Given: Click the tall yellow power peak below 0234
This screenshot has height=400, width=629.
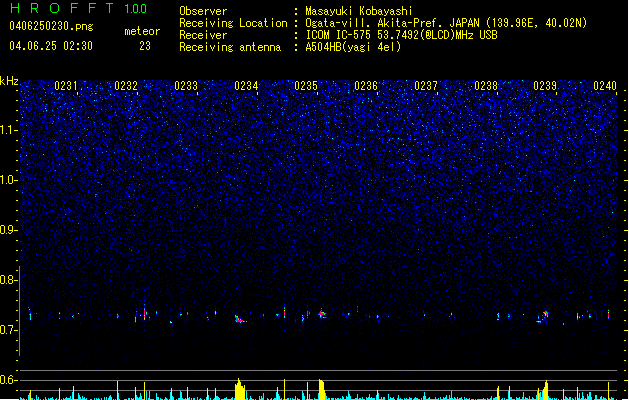Looking at the screenshot, I should tap(239, 389).
